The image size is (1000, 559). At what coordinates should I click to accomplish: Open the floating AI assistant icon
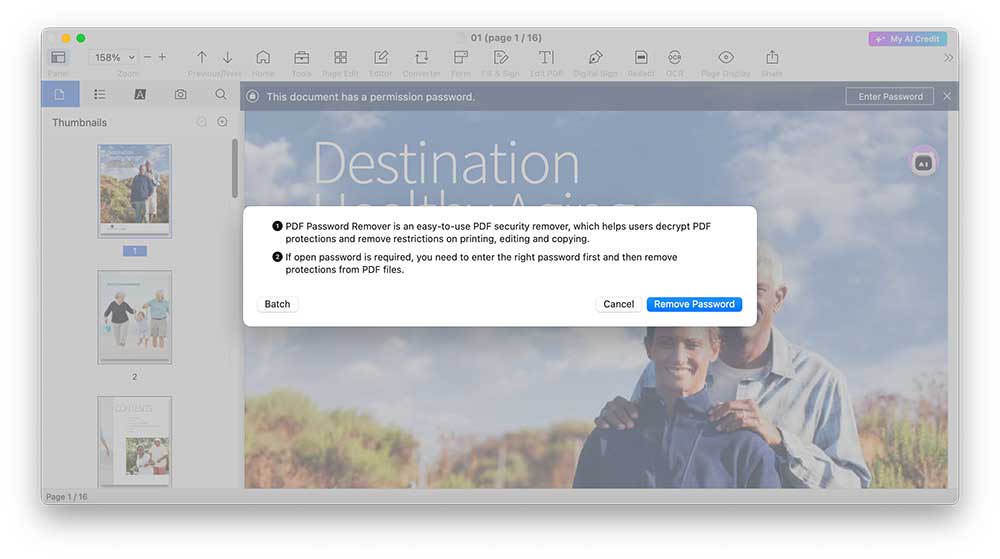click(x=923, y=163)
